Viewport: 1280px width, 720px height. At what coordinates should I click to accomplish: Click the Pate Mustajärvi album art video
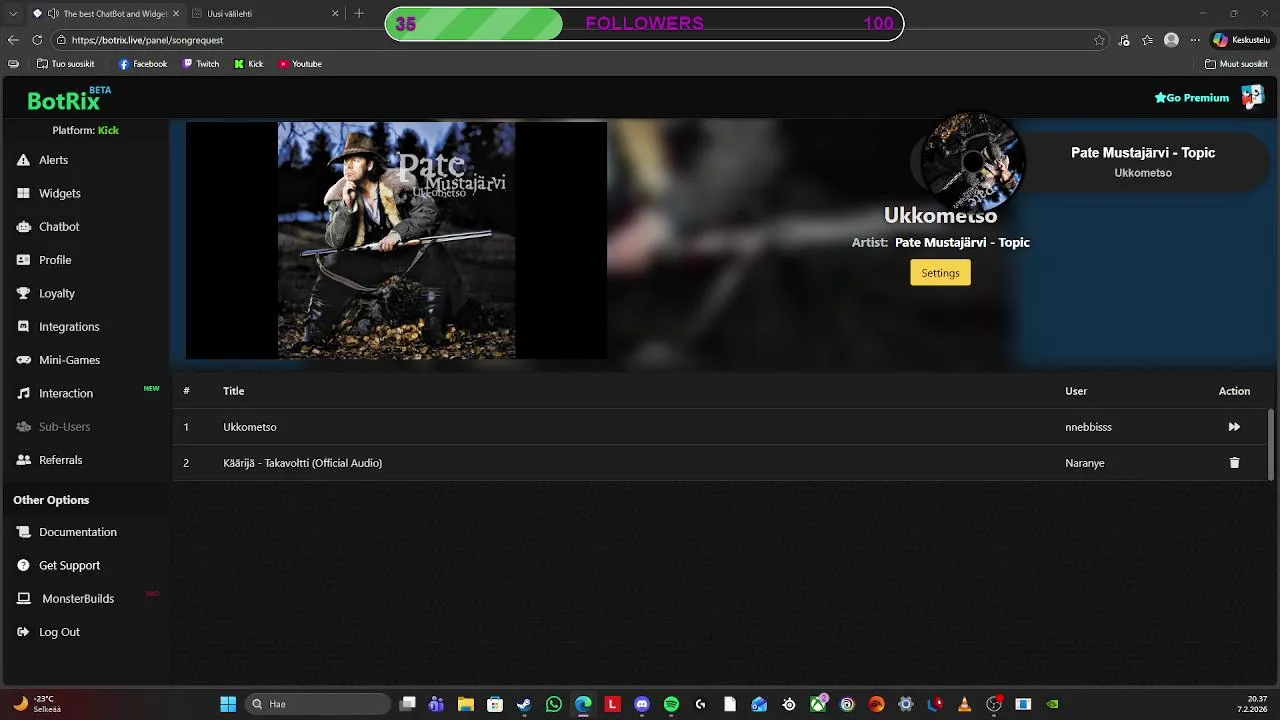point(396,240)
